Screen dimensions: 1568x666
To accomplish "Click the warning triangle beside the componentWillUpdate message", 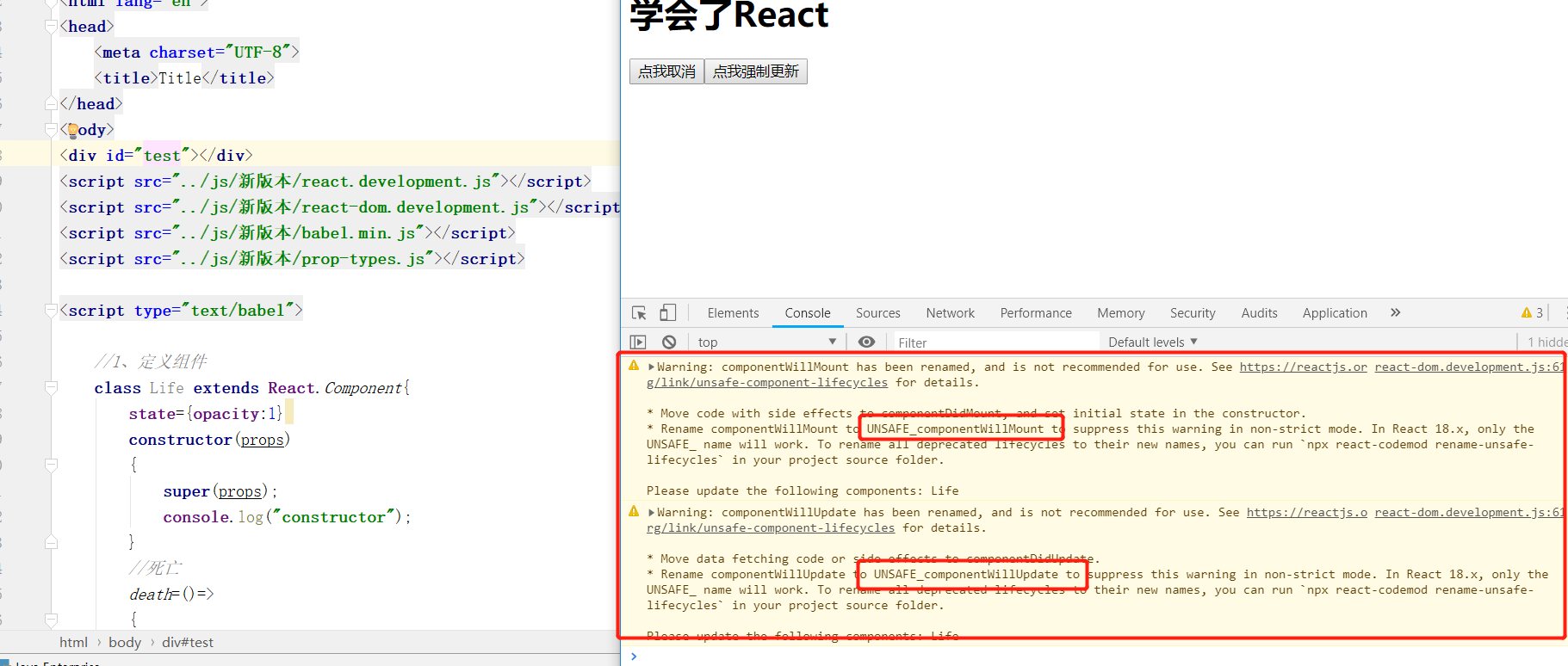I will [634, 511].
